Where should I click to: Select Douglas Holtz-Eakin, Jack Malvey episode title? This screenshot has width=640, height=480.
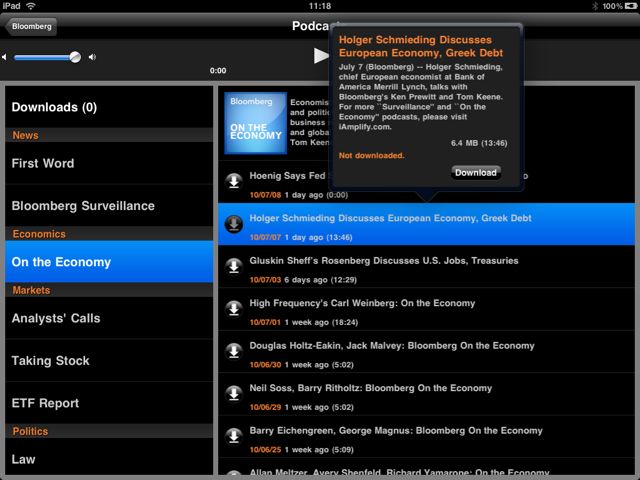(x=392, y=346)
